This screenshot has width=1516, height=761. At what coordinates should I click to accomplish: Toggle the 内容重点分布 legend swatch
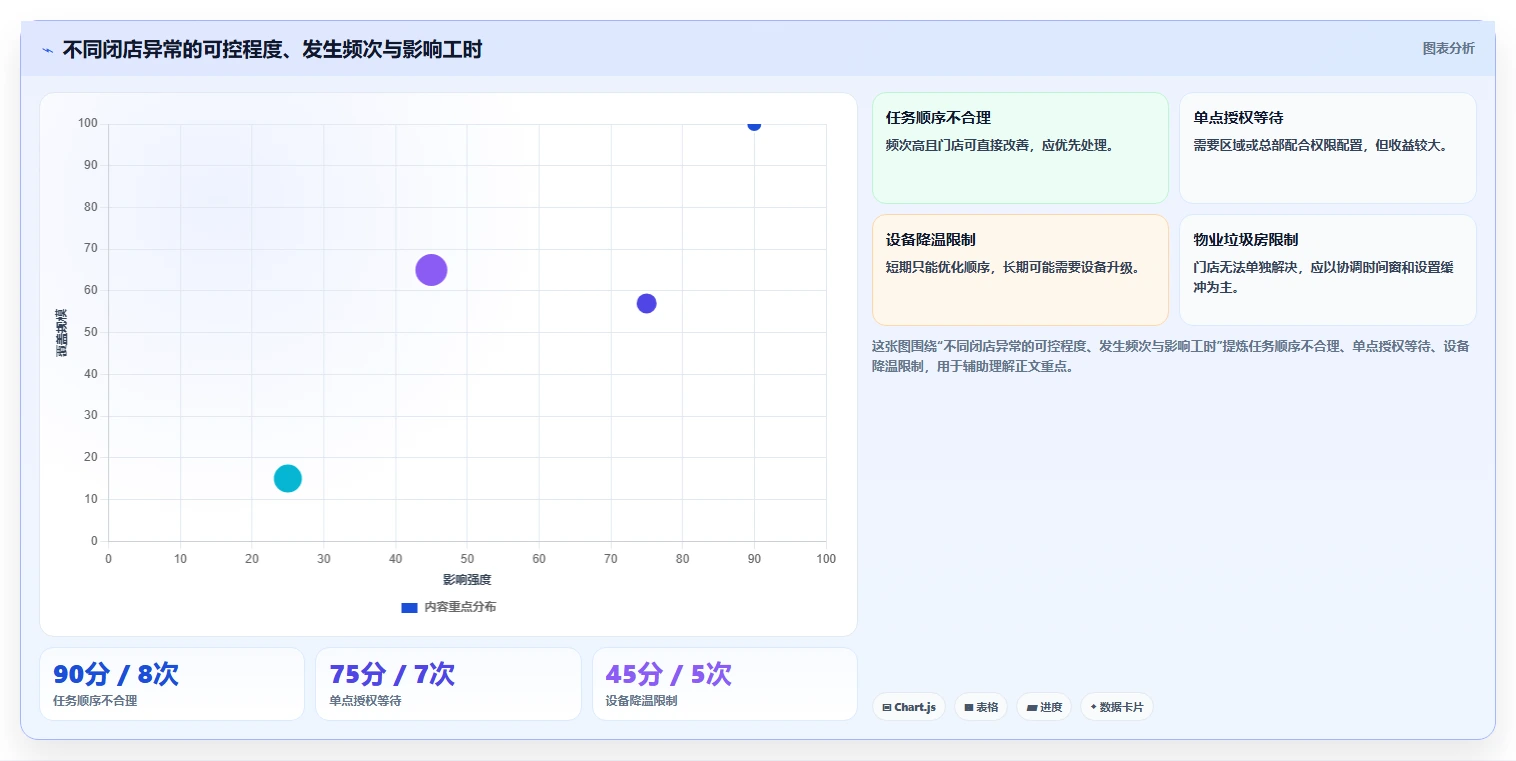click(409, 607)
